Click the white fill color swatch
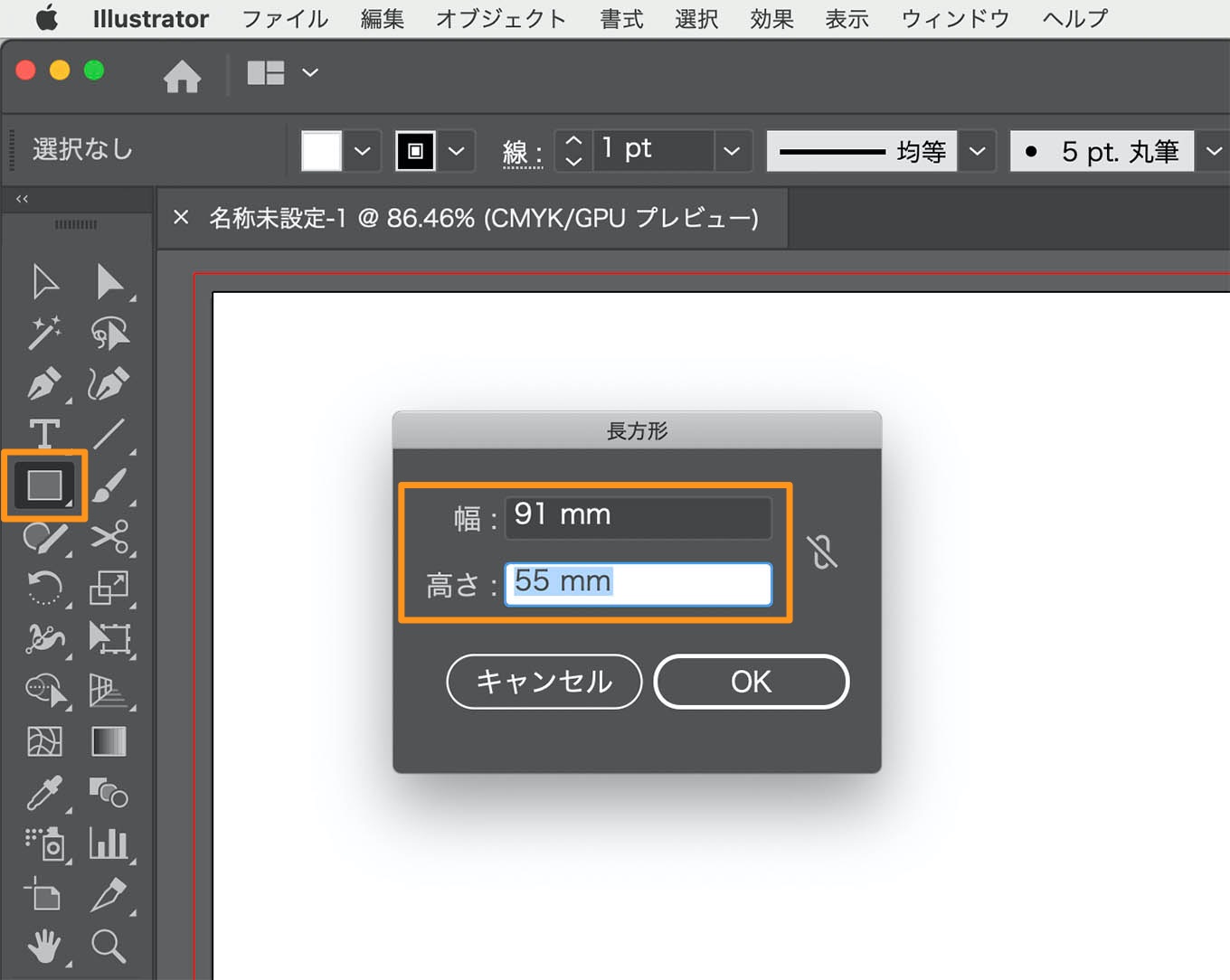 click(x=321, y=151)
